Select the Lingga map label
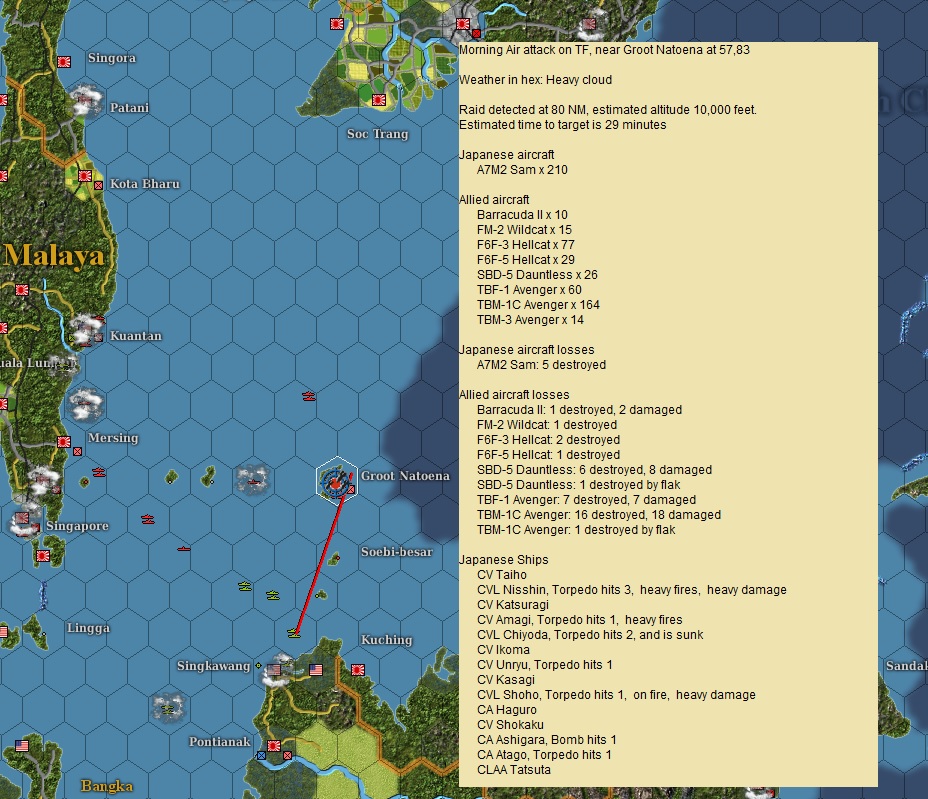Viewport: 928px width, 799px height. coord(88,628)
